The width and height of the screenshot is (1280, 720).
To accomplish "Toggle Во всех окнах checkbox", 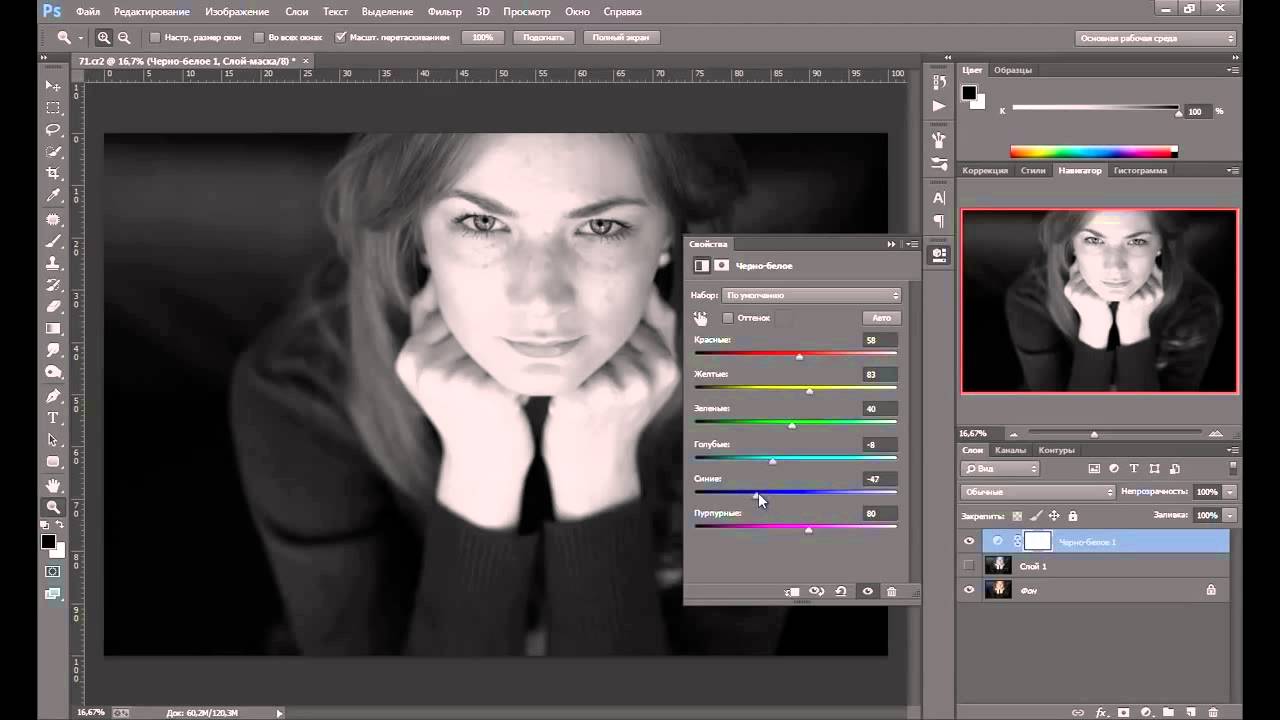I will pyautogui.click(x=259, y=37).
